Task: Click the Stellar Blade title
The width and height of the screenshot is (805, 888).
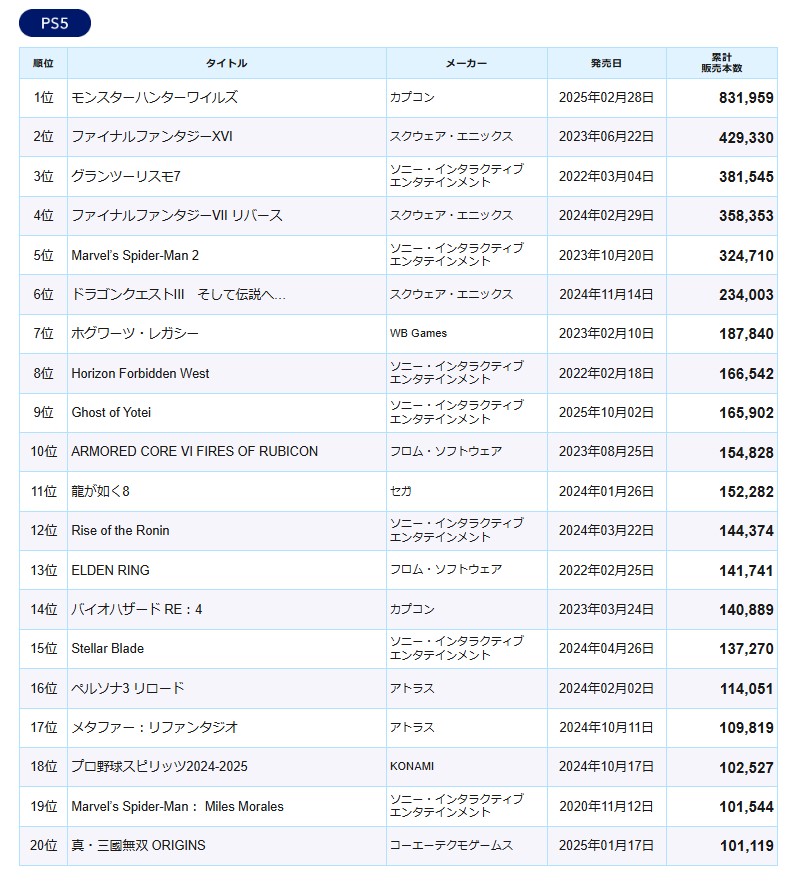Action: pos(107,648)
